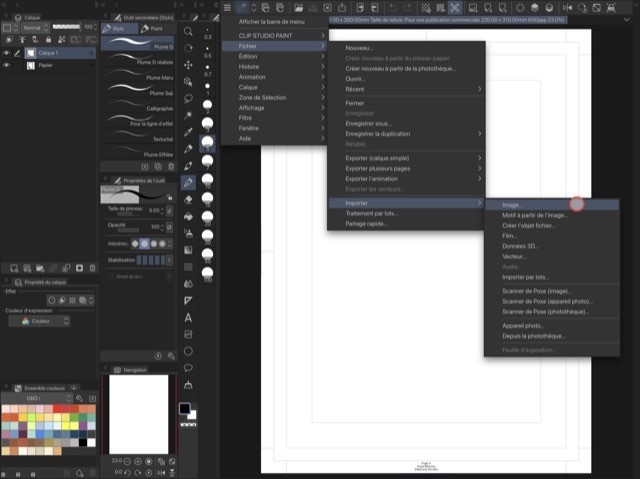640x479 pixels.
Task: Select the magnifier zoom tool
Action: tap(188, 31)
